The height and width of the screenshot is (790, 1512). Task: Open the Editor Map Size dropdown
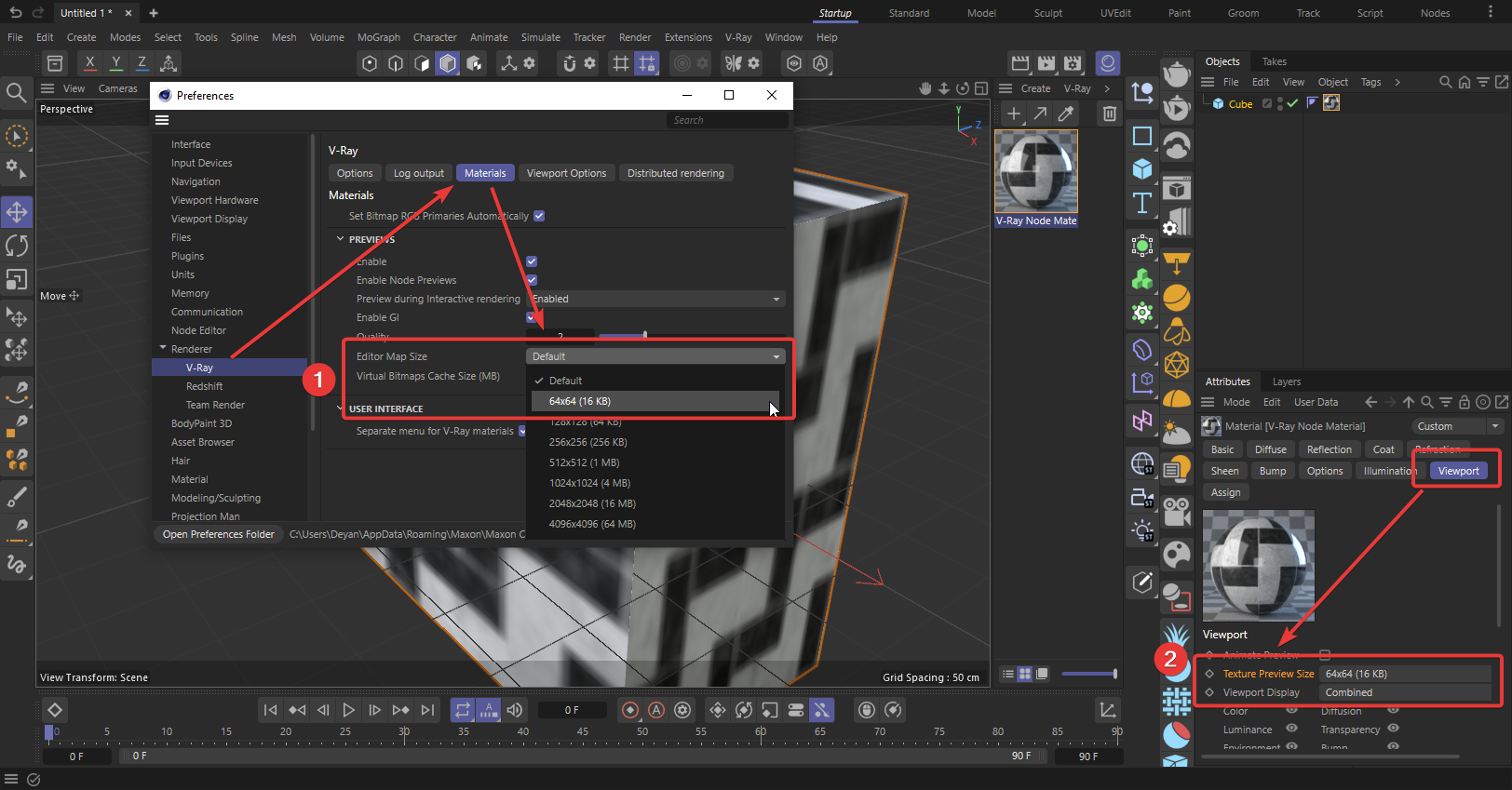click(655, 356)
